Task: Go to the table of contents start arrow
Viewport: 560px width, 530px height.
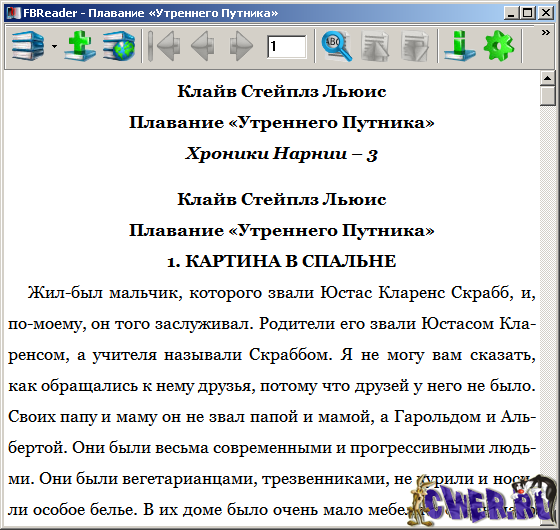Action: point(163,46)
